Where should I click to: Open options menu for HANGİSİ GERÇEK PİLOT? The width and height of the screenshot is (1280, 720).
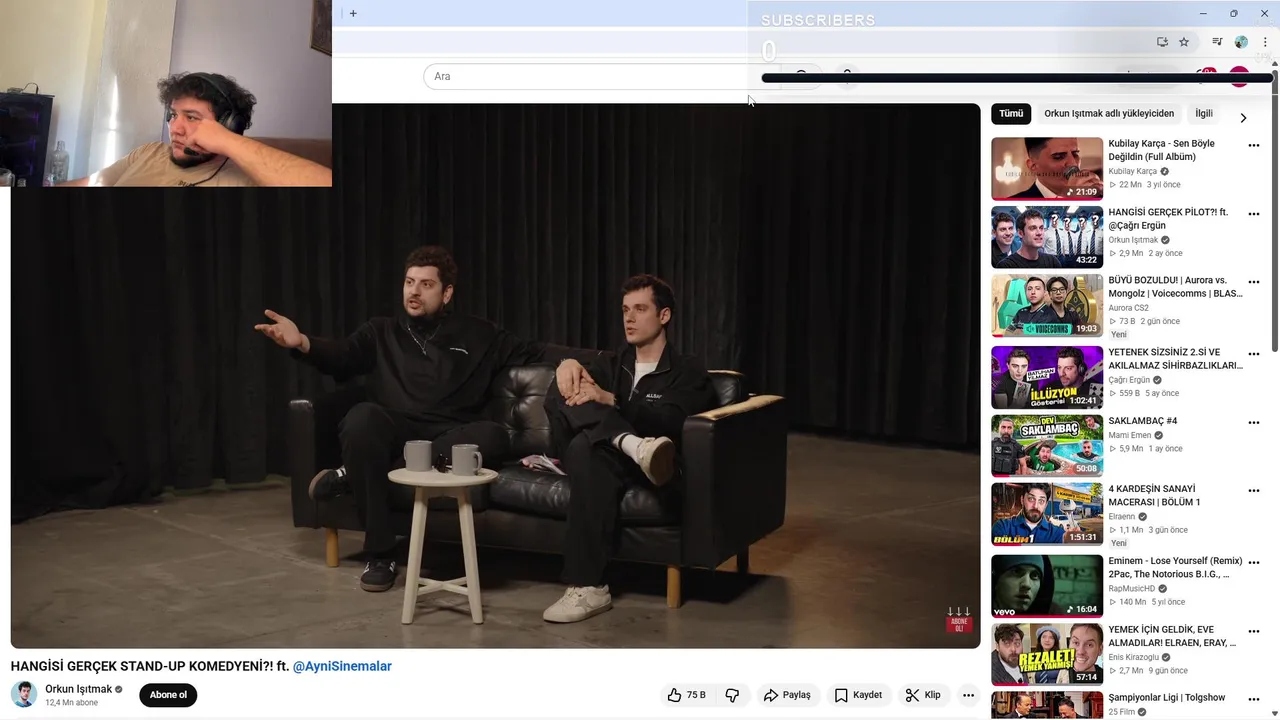[x=1254, y=215]
